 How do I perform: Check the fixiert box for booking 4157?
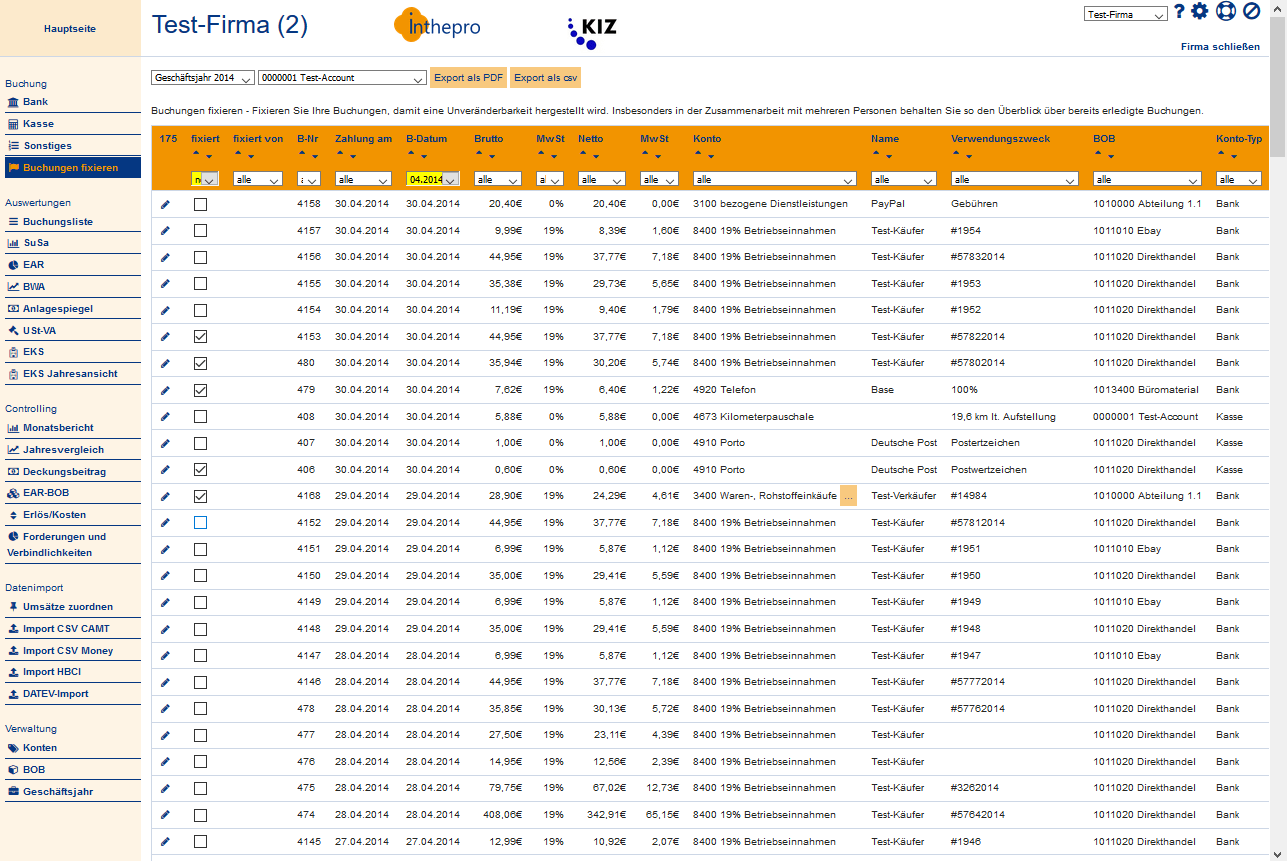(200, 231)
